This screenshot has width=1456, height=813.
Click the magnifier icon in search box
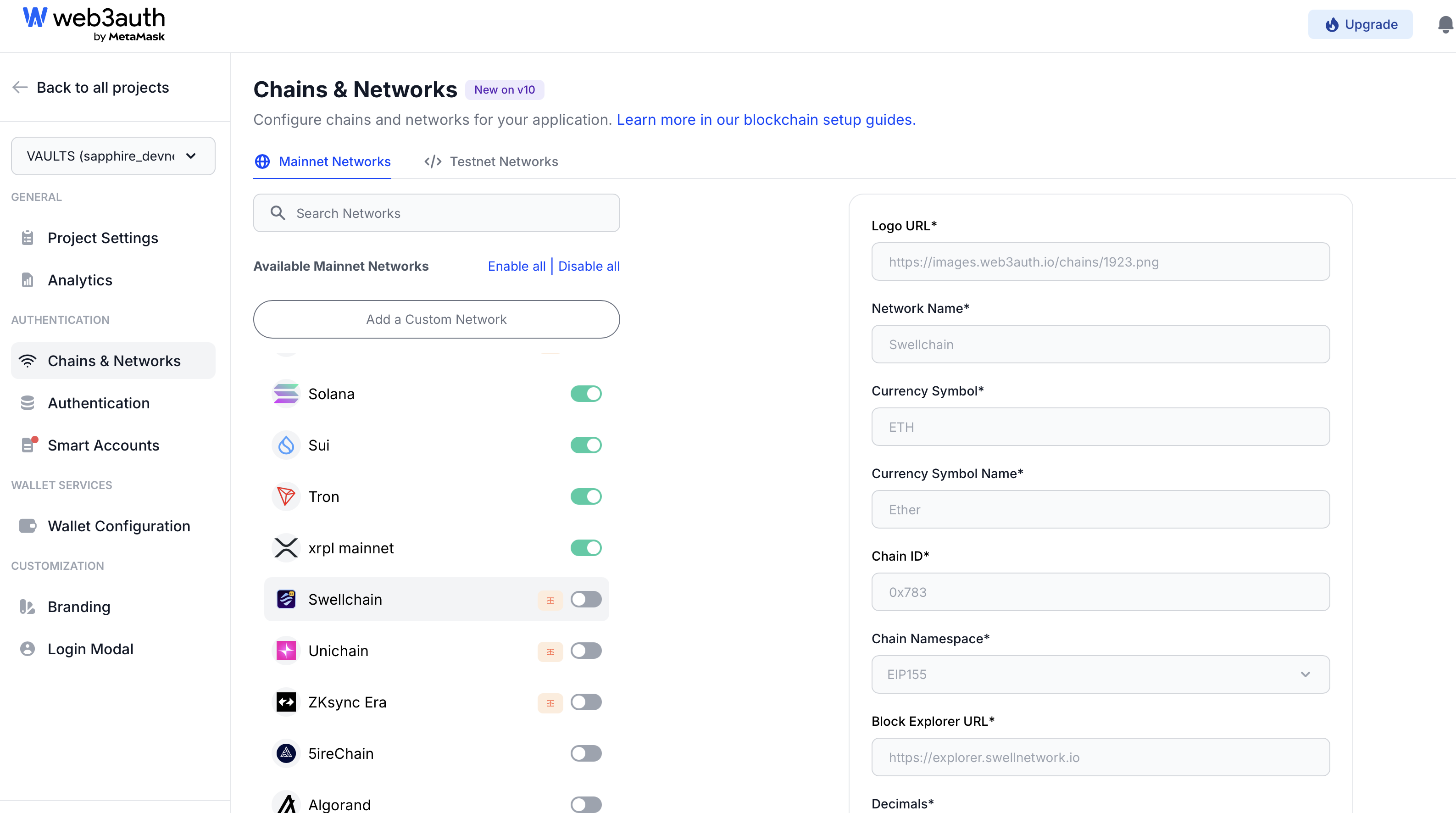coord(278,213)
